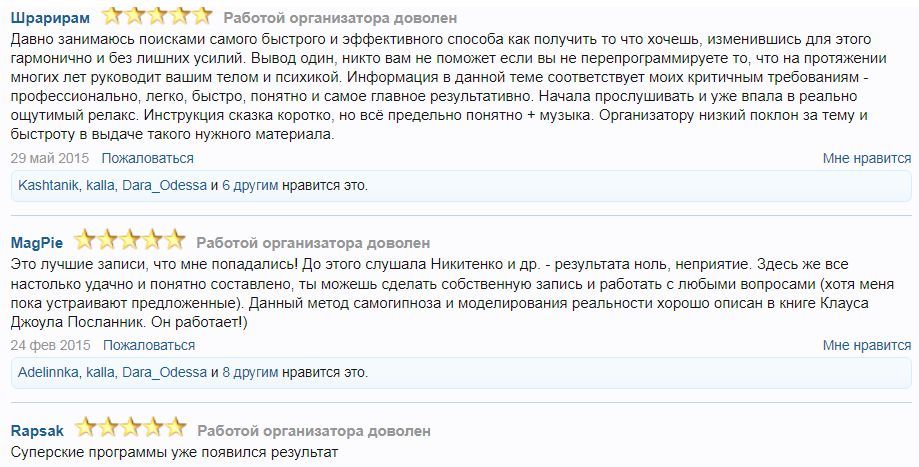919x467 pixels.
Task: Open Шрарирам's user profile
Action: coord(49,18)
